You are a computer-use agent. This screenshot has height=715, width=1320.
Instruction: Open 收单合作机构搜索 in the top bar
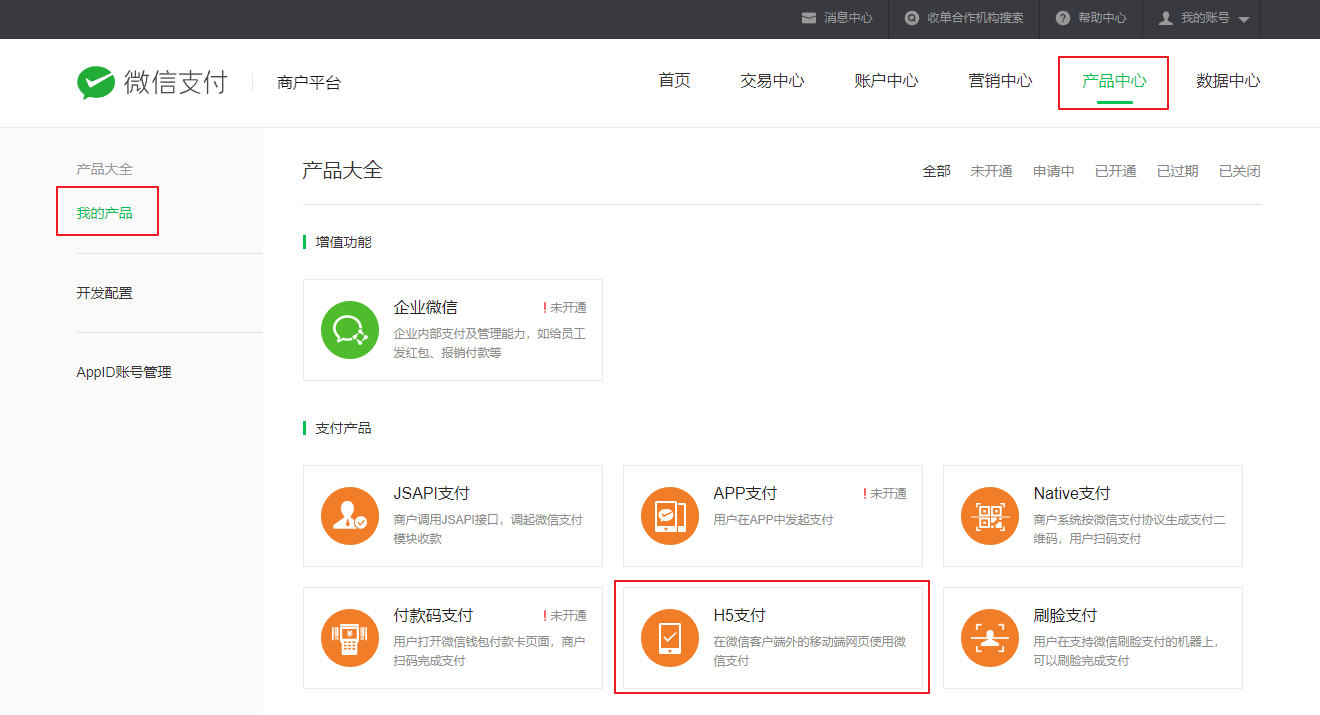click(975, 18)
